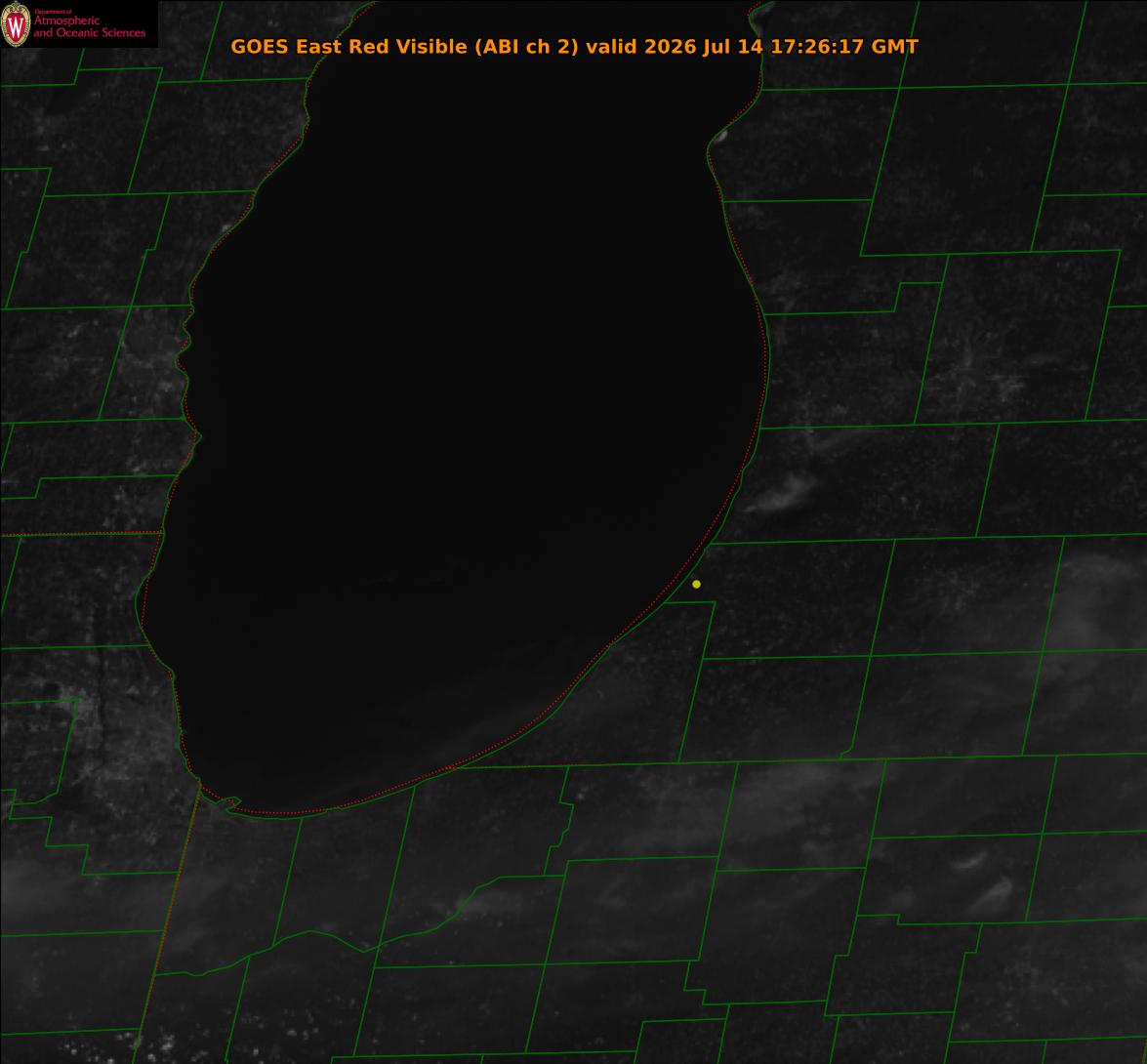Click the small harbor inlet on the south shore

pyautogui.click(x=230, y=803)
